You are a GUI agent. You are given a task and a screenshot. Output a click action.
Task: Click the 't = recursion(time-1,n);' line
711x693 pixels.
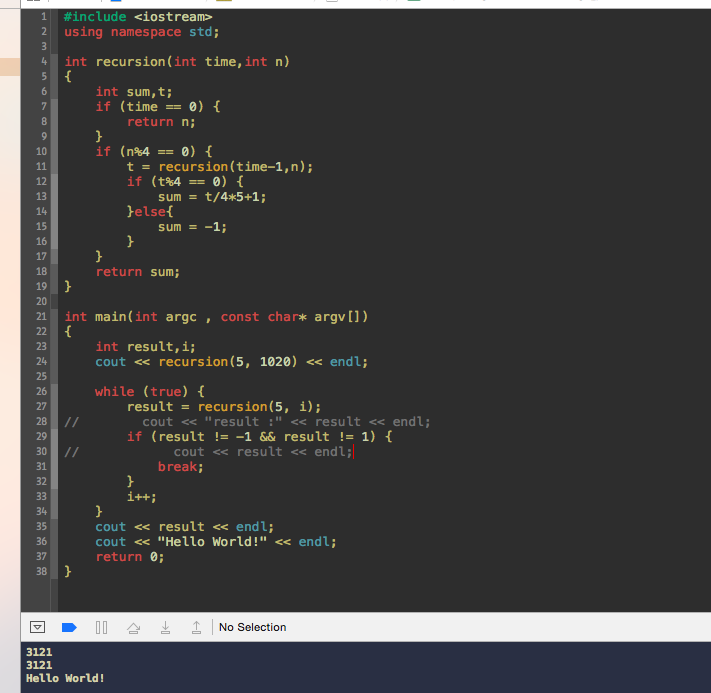[220, 167]
